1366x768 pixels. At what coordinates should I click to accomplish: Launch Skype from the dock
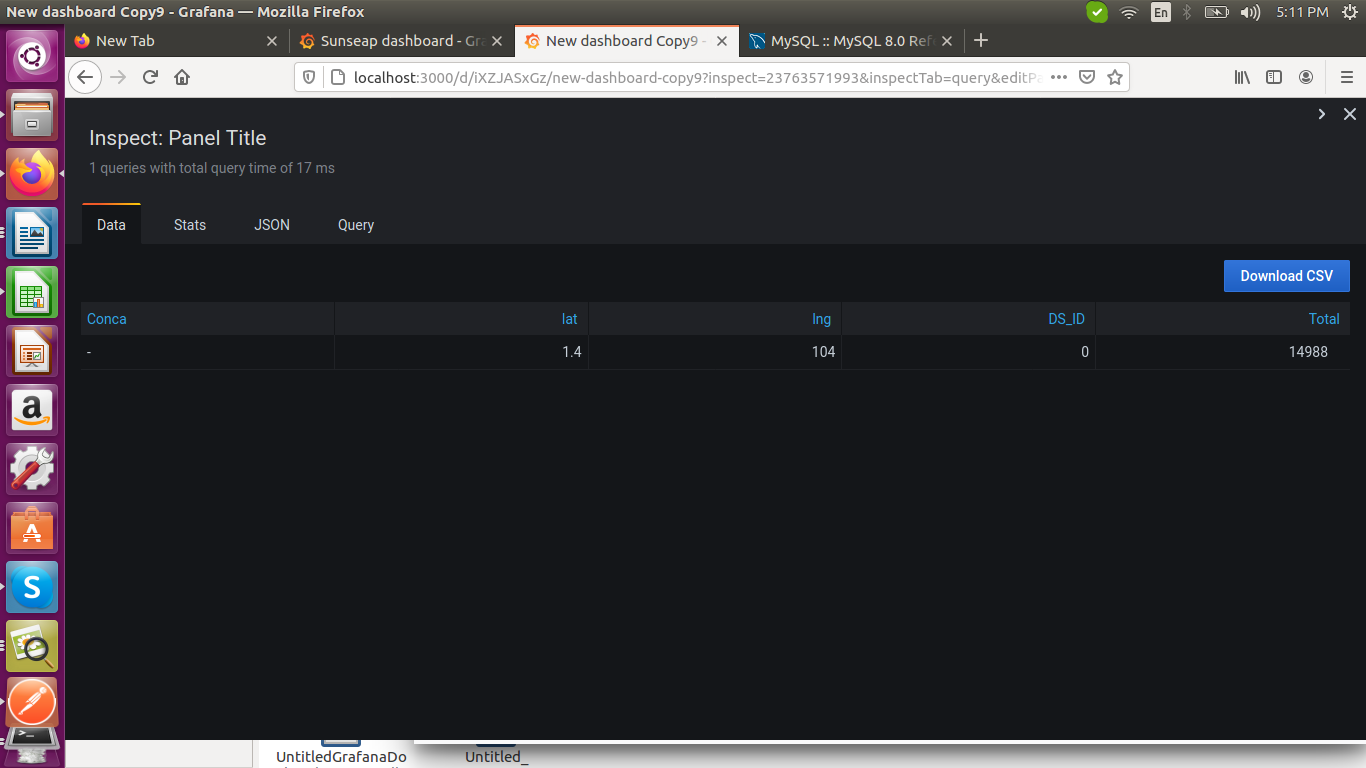tap(31, 587)
